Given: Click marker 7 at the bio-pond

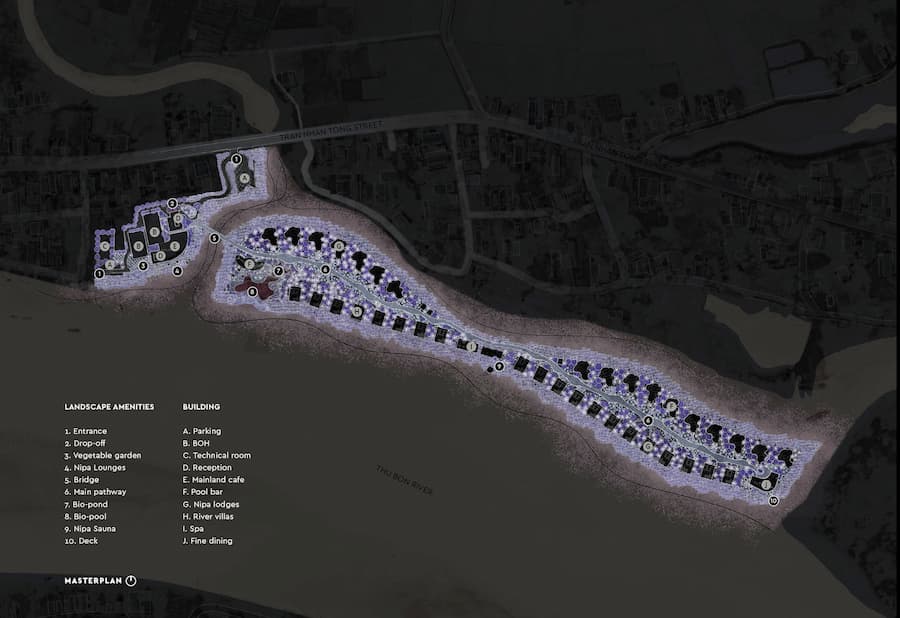Looking at the screenshot, I should coord(278,270).
